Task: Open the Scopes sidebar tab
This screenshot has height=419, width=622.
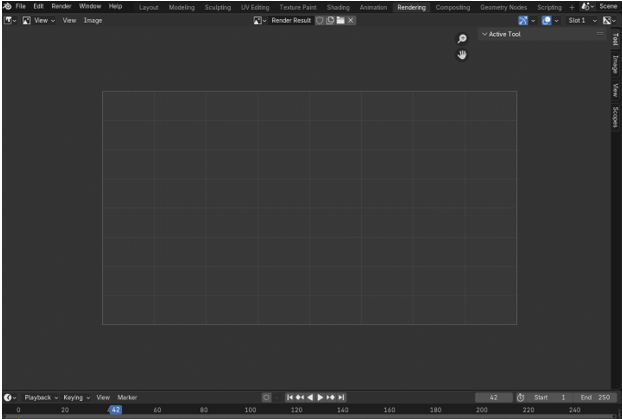Action: [615, 116]
